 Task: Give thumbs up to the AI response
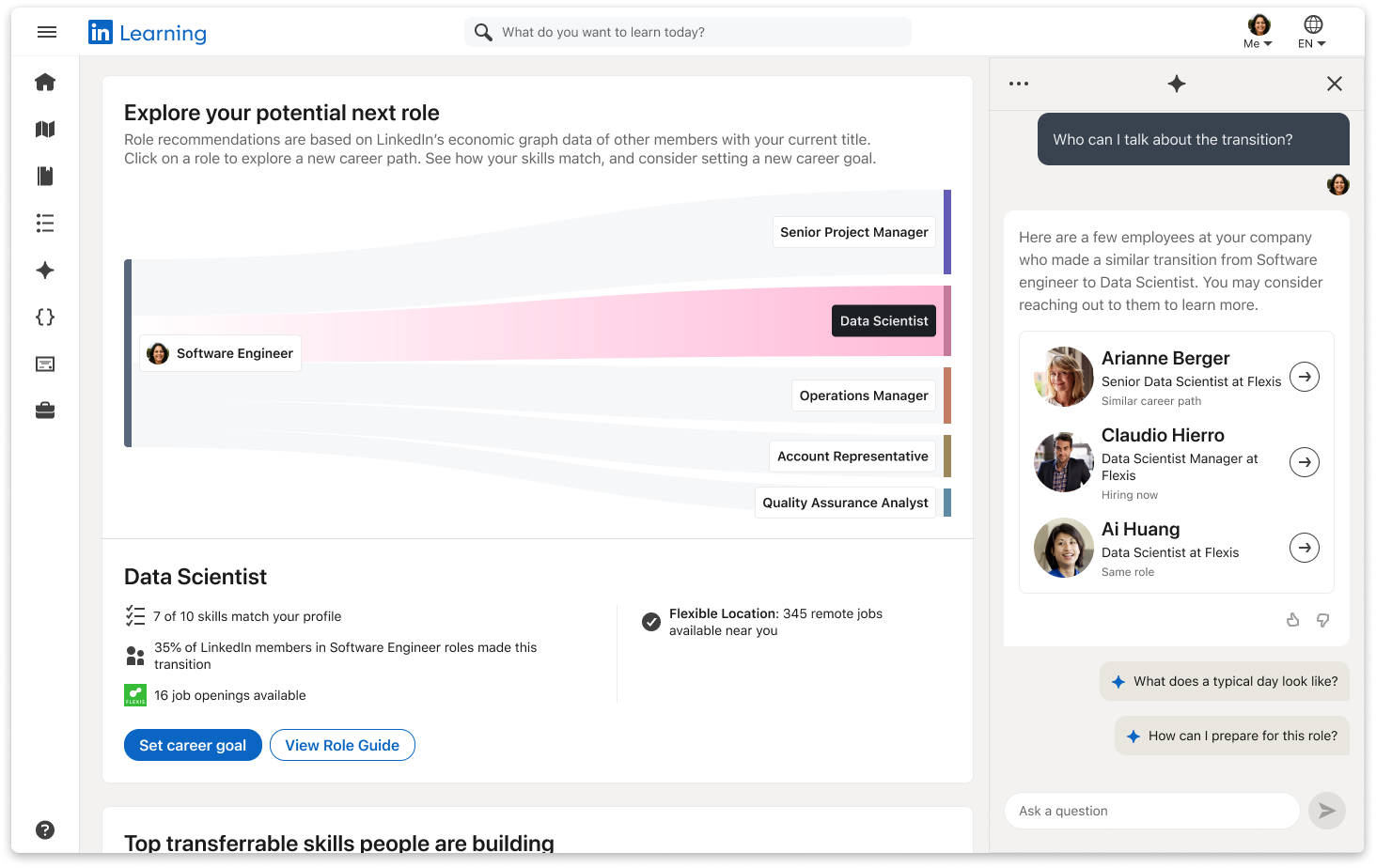tap(1293, 620)
